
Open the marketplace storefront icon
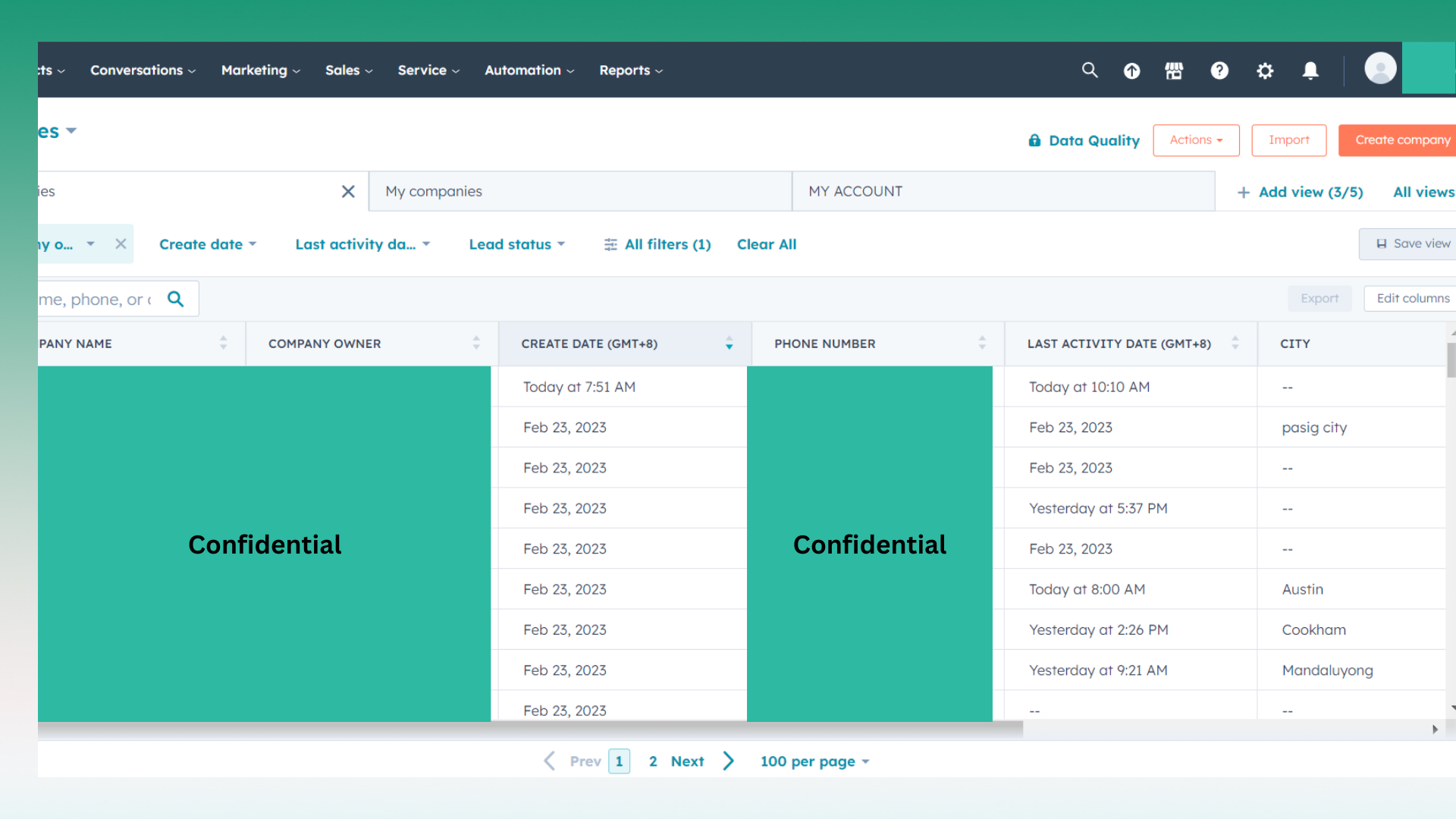pos(1174,71)
